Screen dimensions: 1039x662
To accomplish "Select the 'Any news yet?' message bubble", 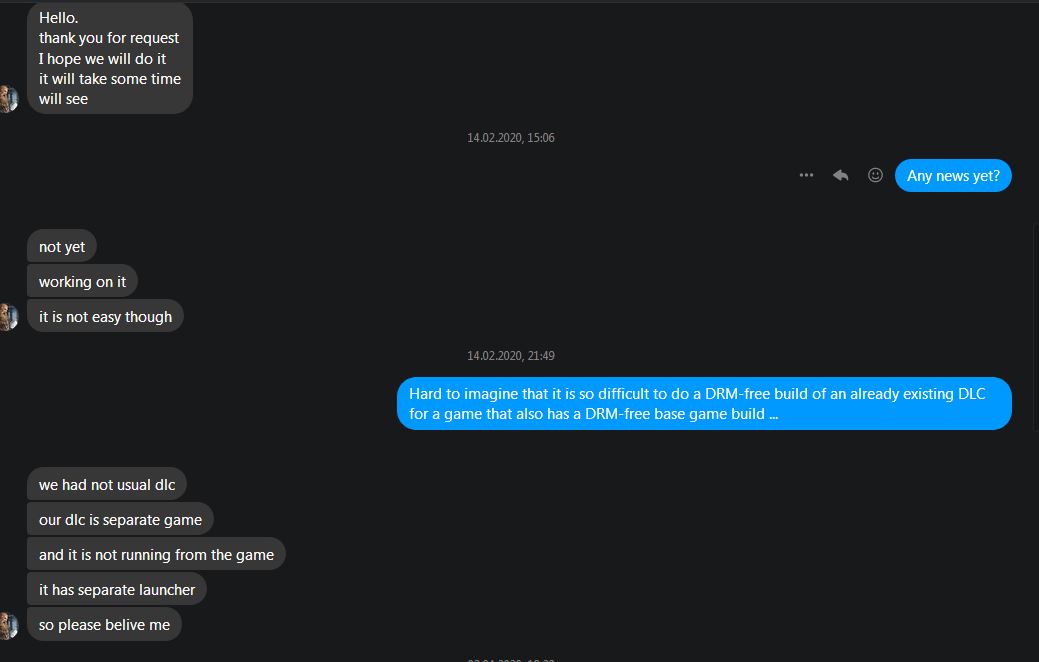I will pos(953,176).
